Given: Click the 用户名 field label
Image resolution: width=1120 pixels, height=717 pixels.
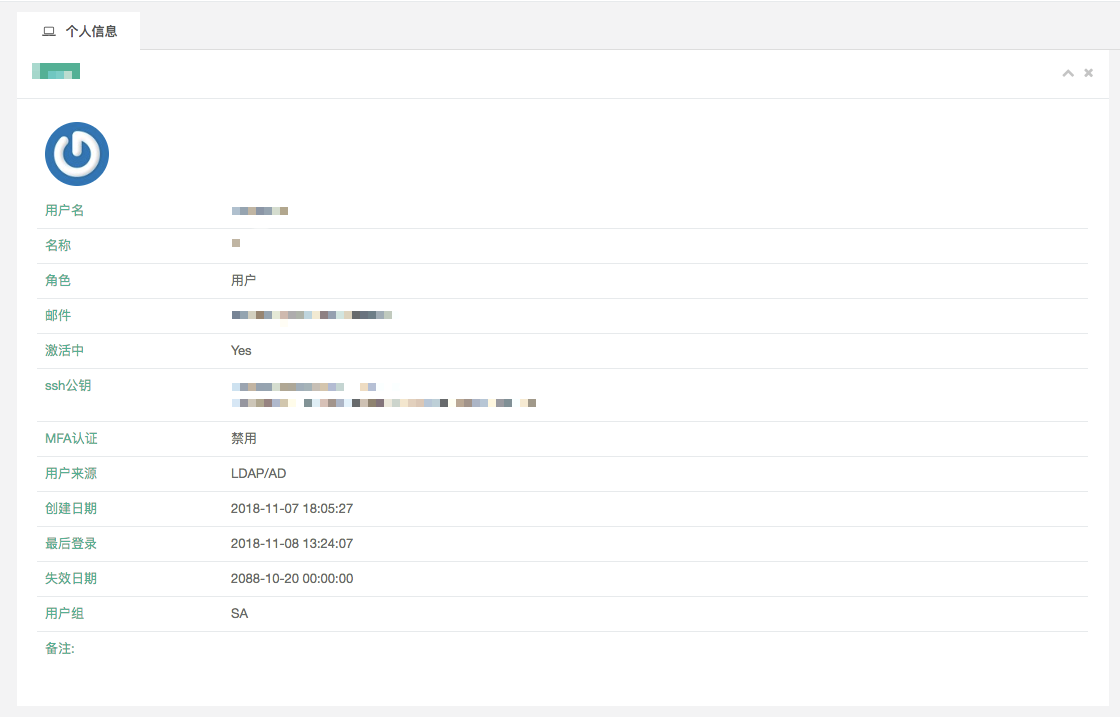Looking at the screenshot, I should [64, 211].
